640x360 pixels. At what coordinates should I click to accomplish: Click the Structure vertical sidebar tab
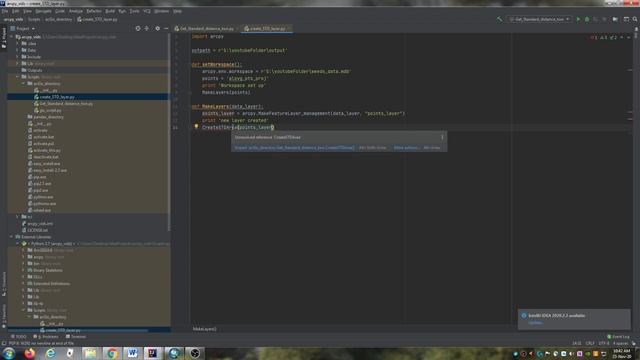(4, 284)
